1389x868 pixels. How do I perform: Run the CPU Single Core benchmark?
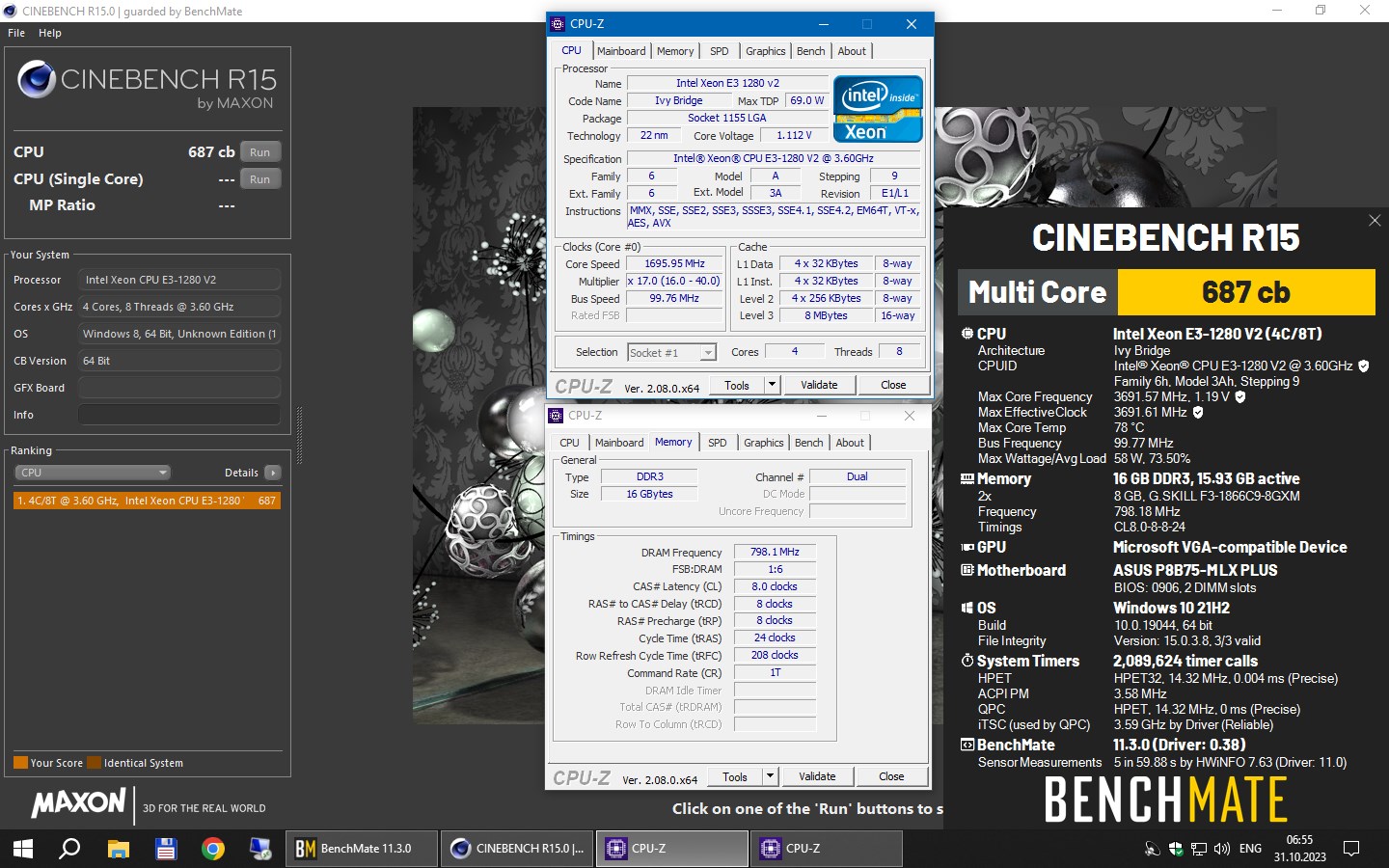(x=260, y=179)
